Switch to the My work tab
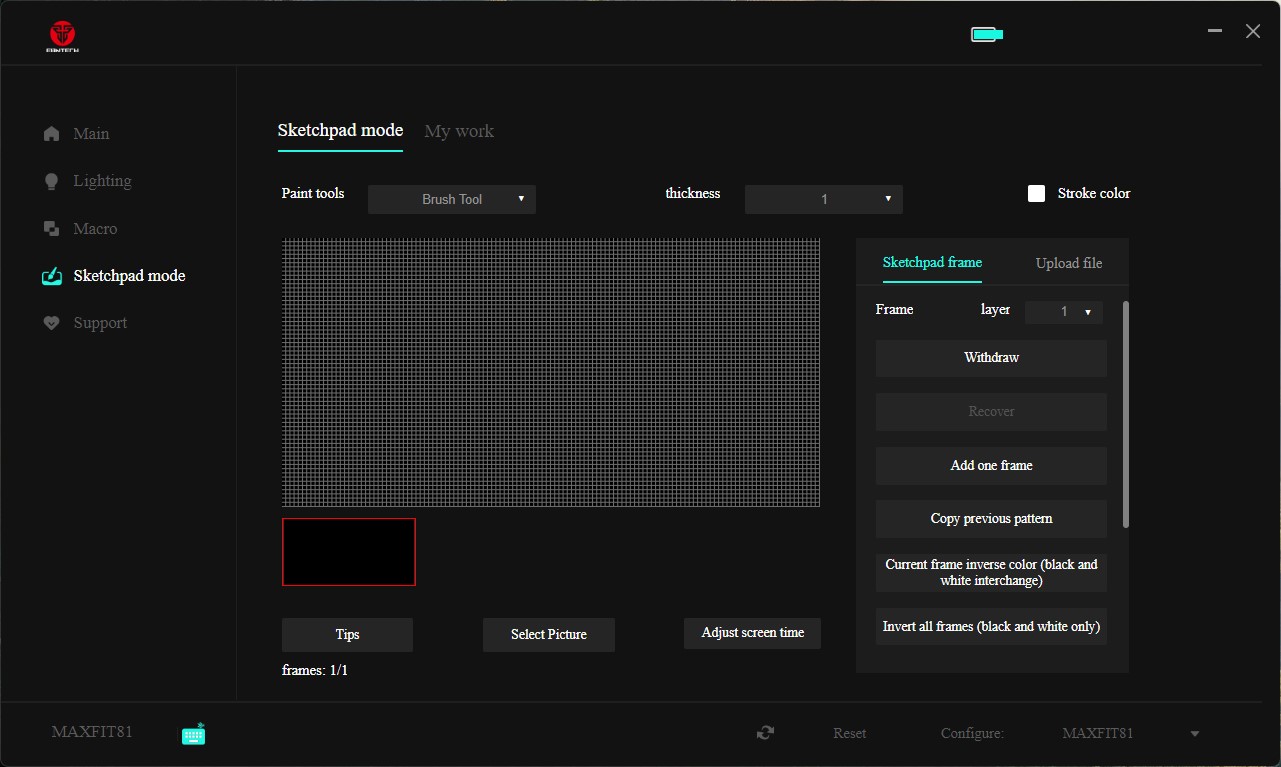1281x767 pixels. click(459, 131)
